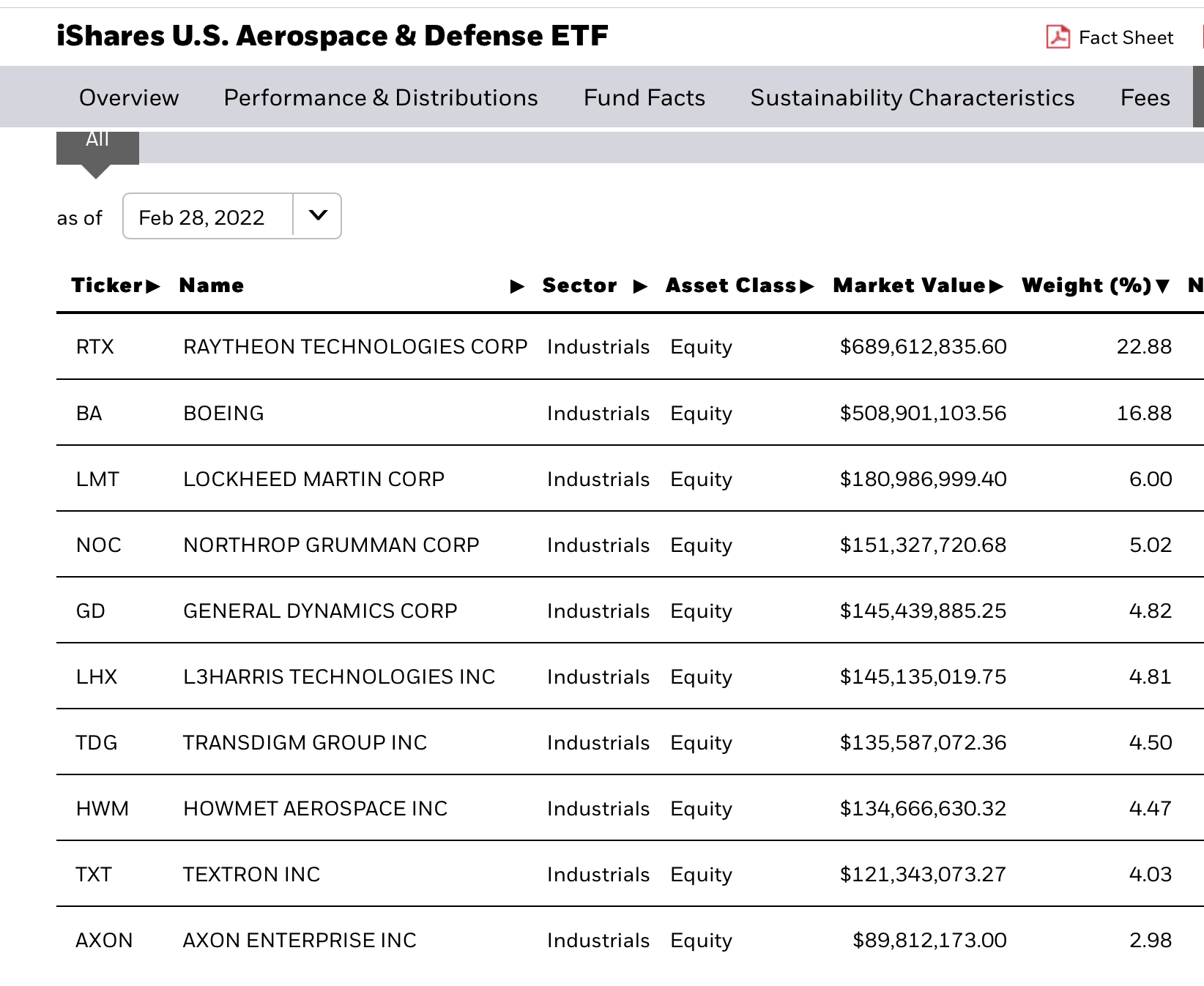Click market value $145,439,885.25
The image size is (1204, 986).
[x=923, y=610]
